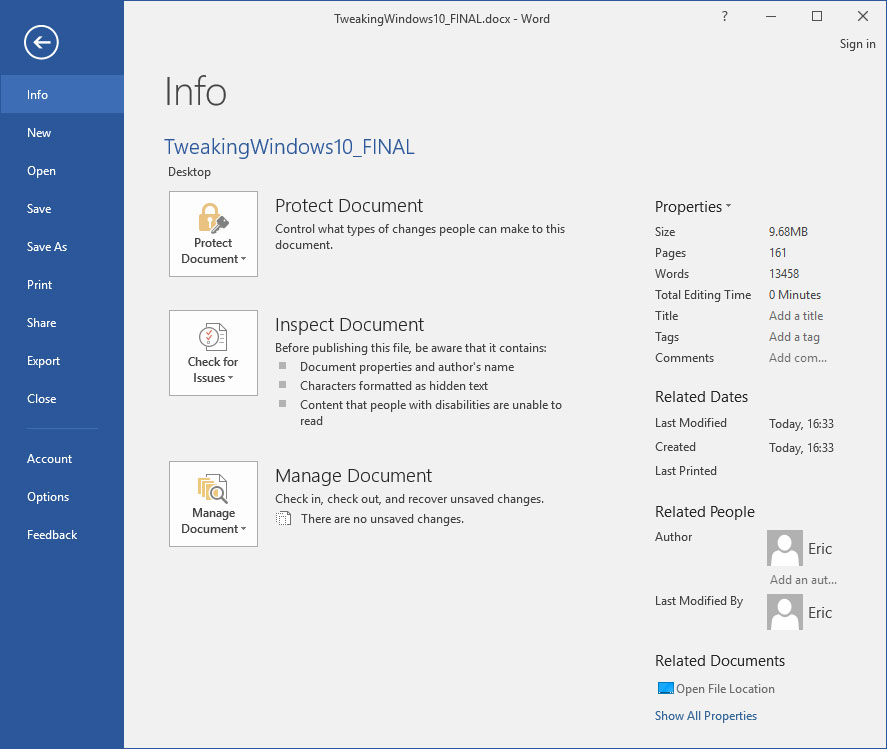Screen dimensions: 887x749
Task: Select Save As in the sidebar
Action: [x=62, y=247]
